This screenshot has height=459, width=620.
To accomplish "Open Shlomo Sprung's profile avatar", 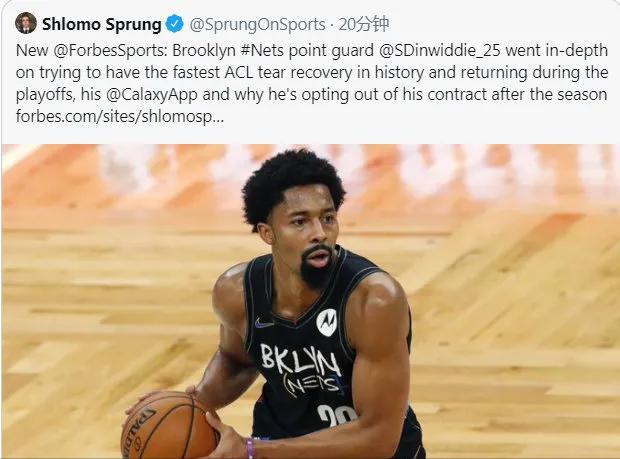I will click(x=26, y=24).
